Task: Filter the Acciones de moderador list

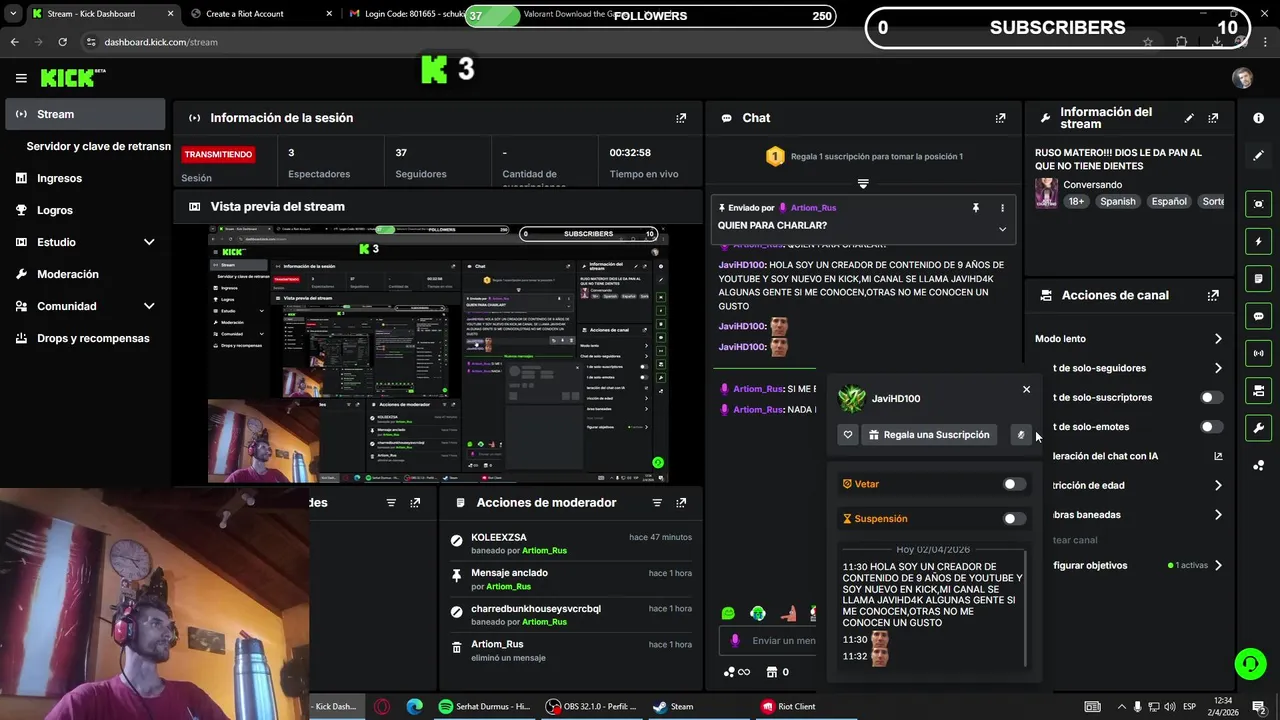Action: [x=657, y=503]
